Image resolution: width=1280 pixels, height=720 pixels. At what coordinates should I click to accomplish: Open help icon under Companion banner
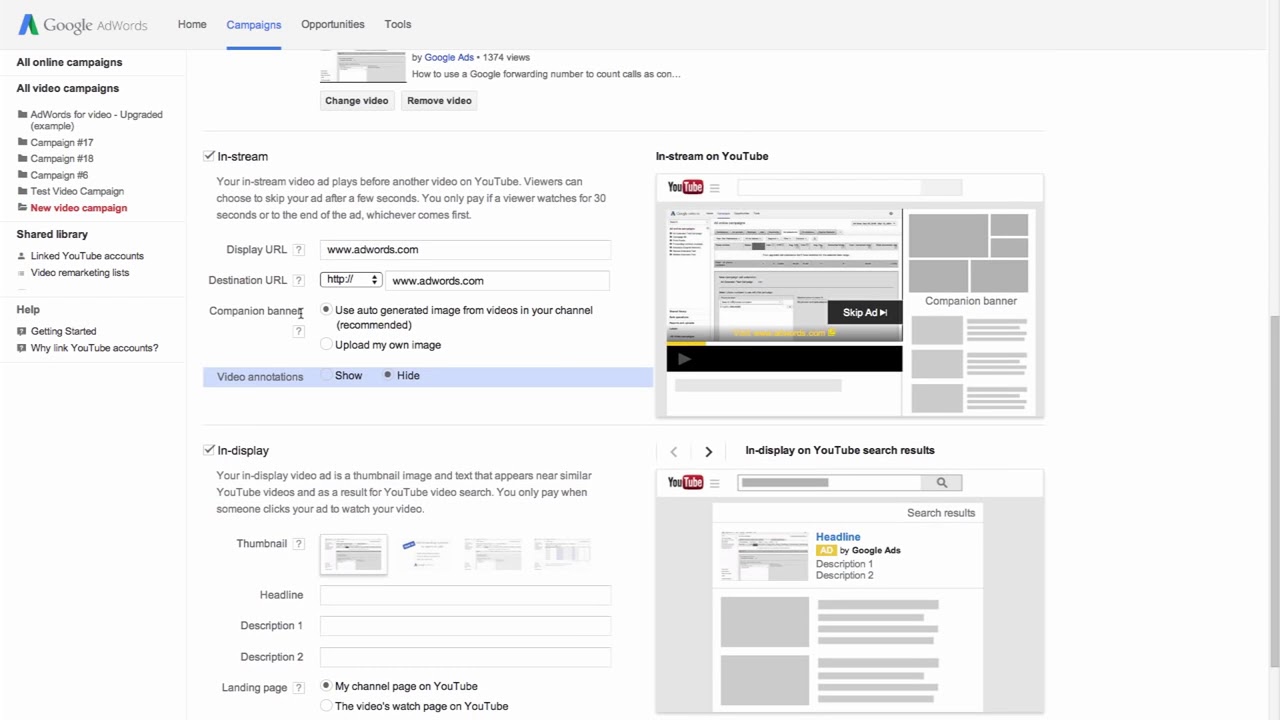coord(298,331)
